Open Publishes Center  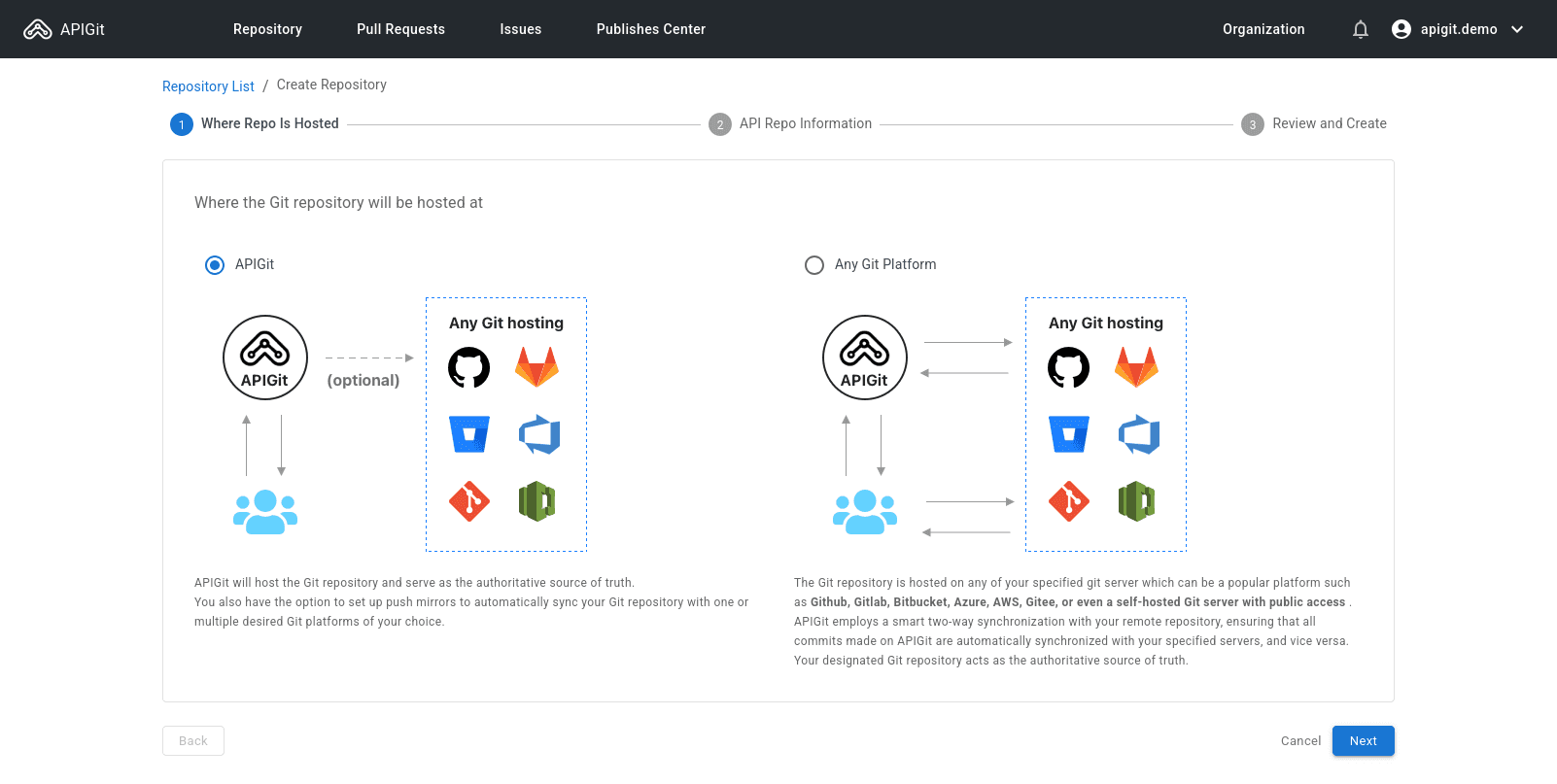click(651, 29)
